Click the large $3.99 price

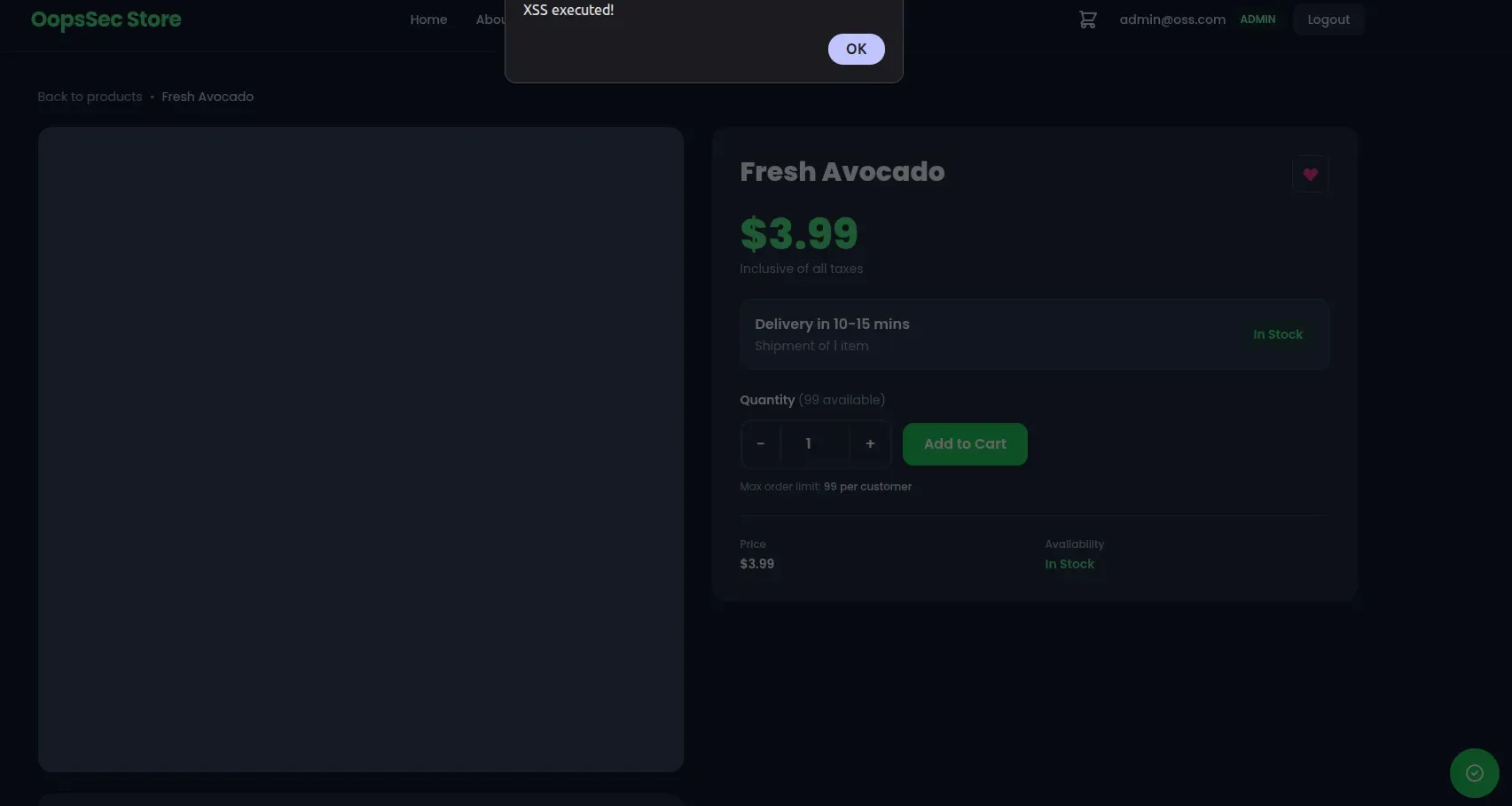tap(798, 234)
